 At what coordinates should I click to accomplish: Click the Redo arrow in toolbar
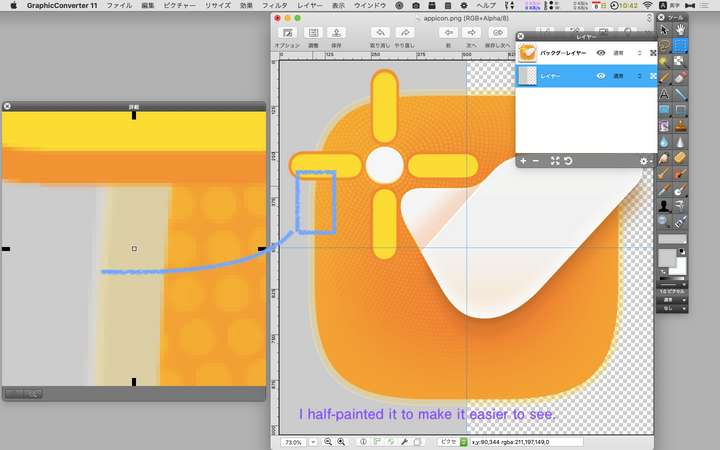coord(405,33)
